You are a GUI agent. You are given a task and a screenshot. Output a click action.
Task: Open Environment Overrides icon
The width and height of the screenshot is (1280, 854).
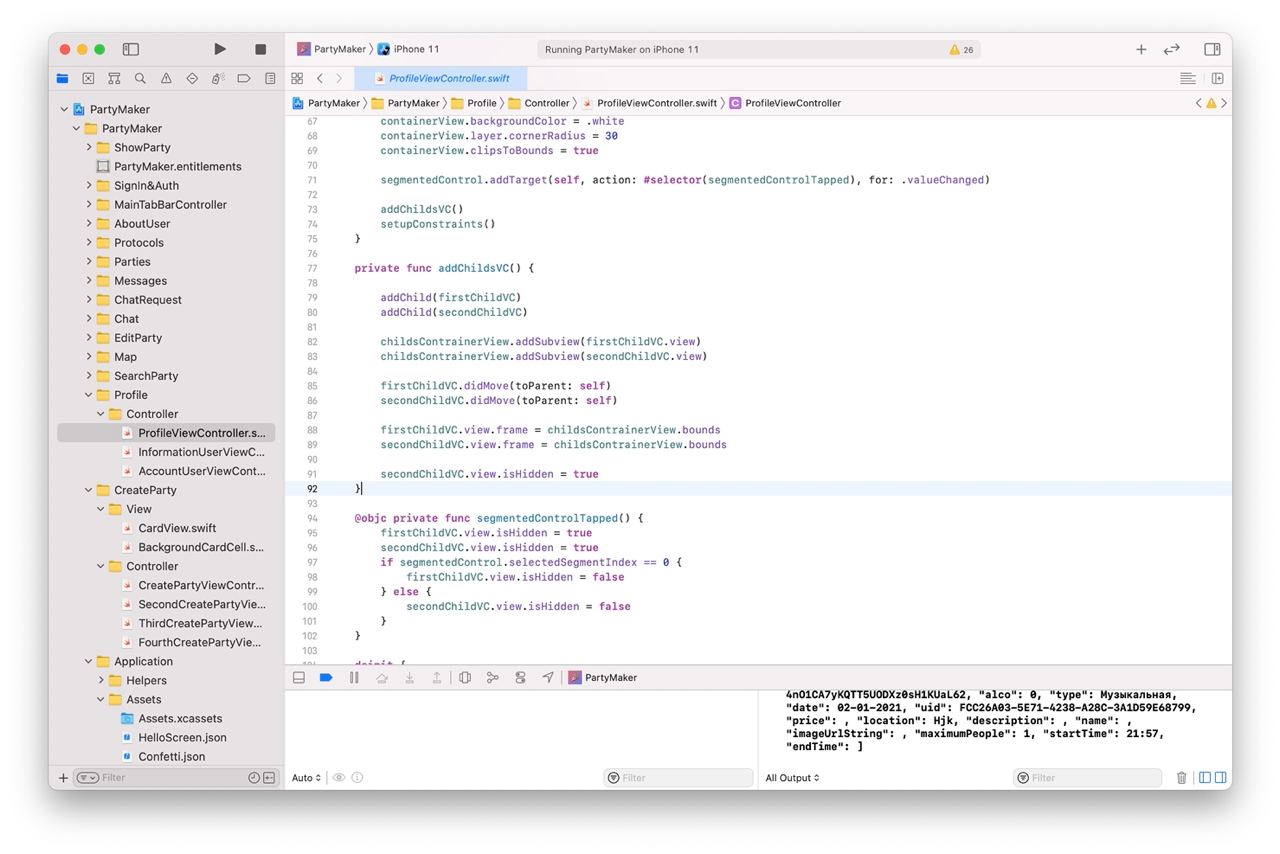point(520,677)
